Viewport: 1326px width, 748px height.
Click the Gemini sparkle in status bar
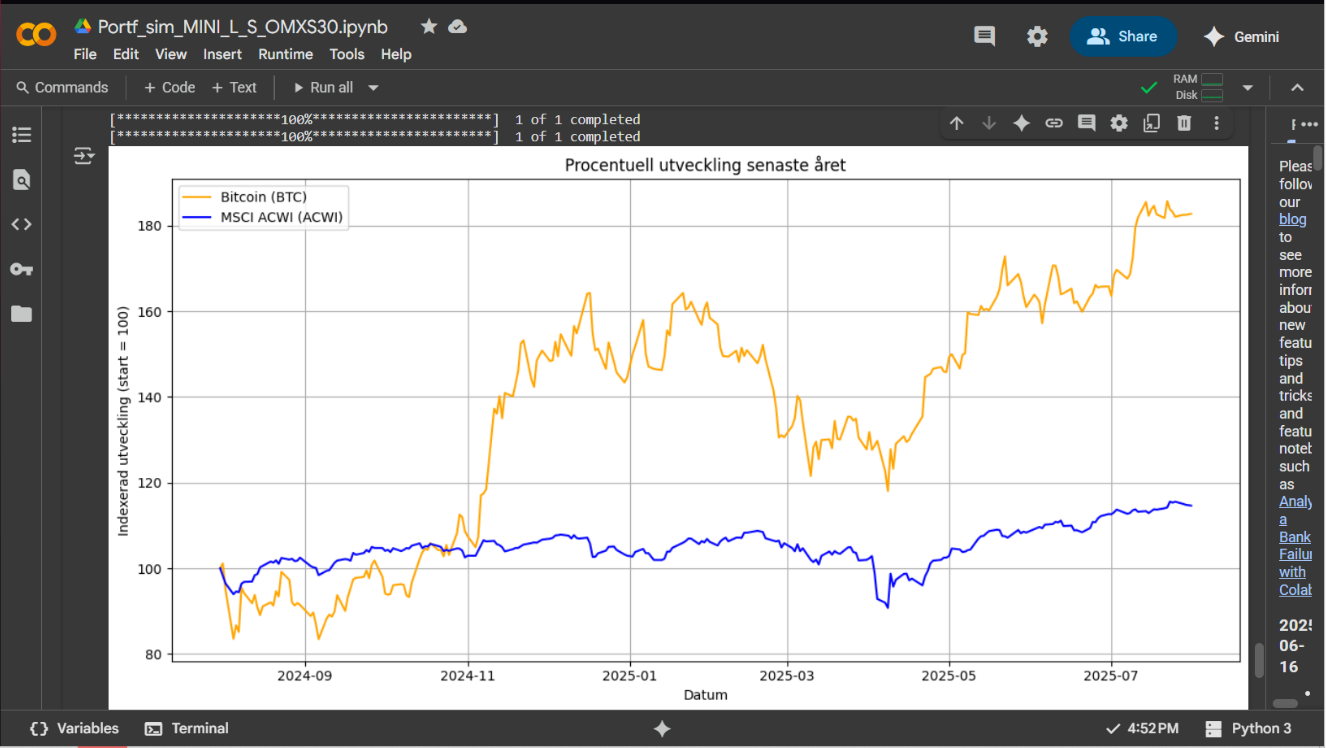662,729
